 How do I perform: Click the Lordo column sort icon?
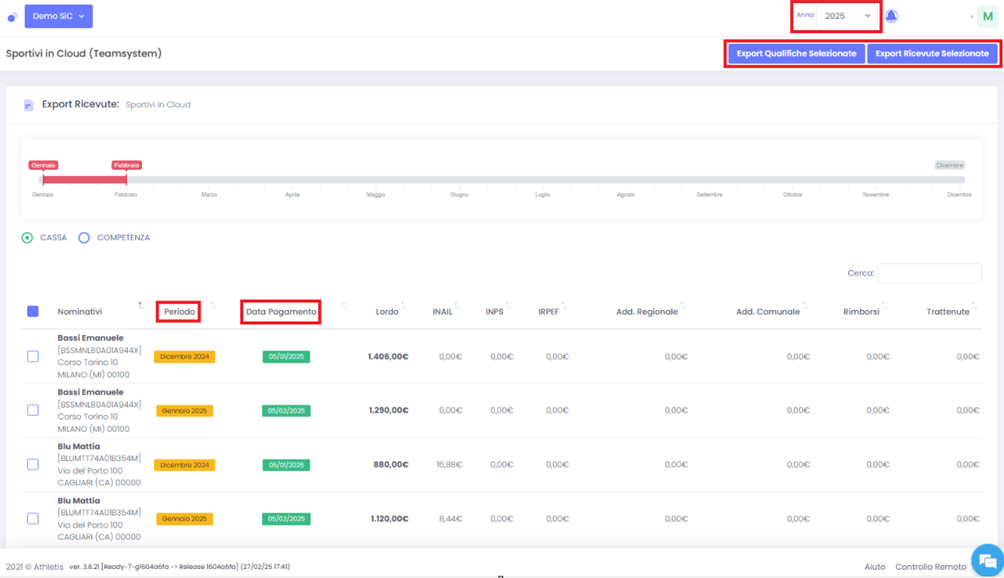[404, 306]
